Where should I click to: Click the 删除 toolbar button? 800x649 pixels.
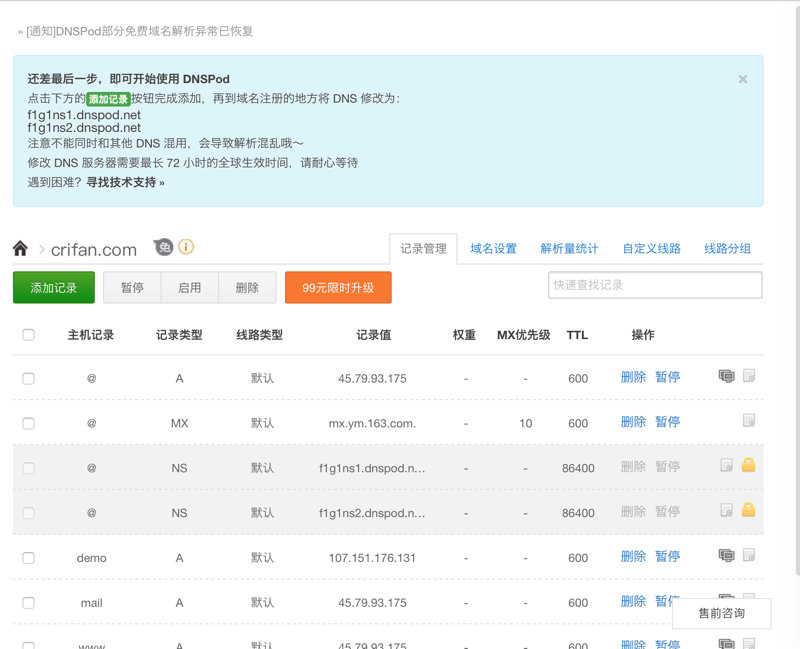[247, 288]
